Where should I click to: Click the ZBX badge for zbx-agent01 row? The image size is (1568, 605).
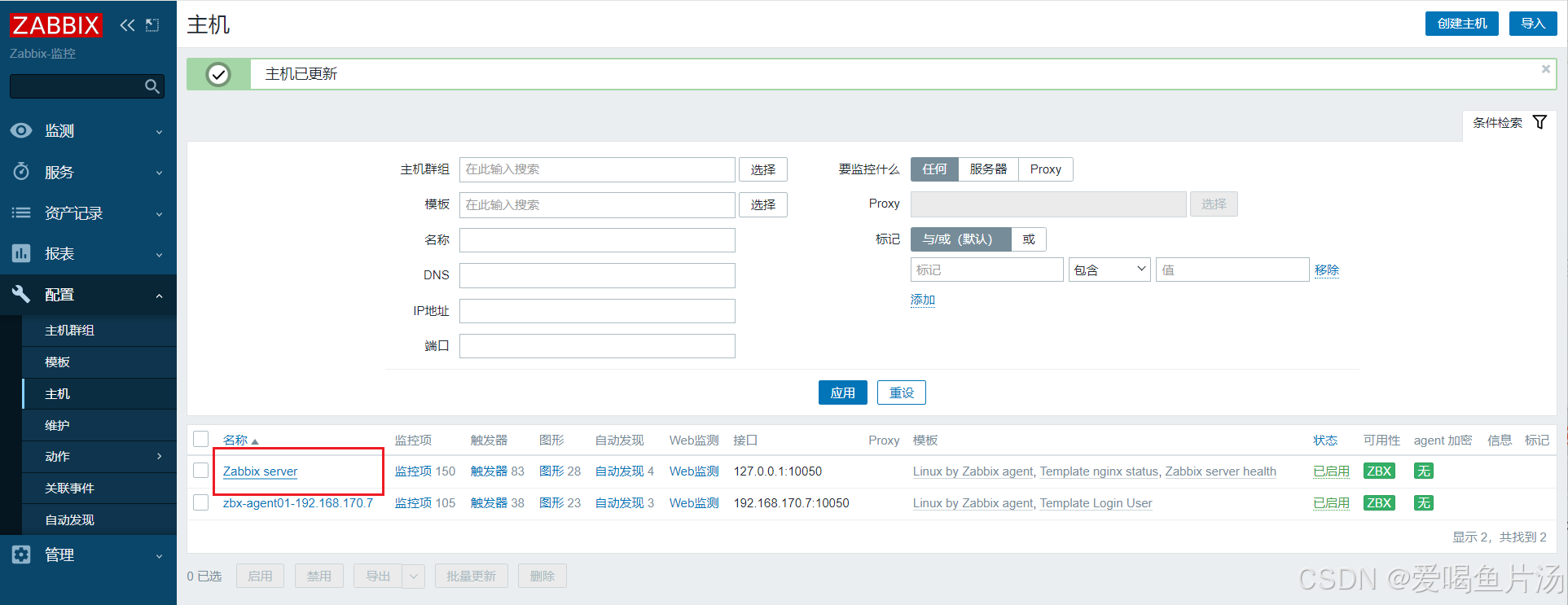point(1379,502)
